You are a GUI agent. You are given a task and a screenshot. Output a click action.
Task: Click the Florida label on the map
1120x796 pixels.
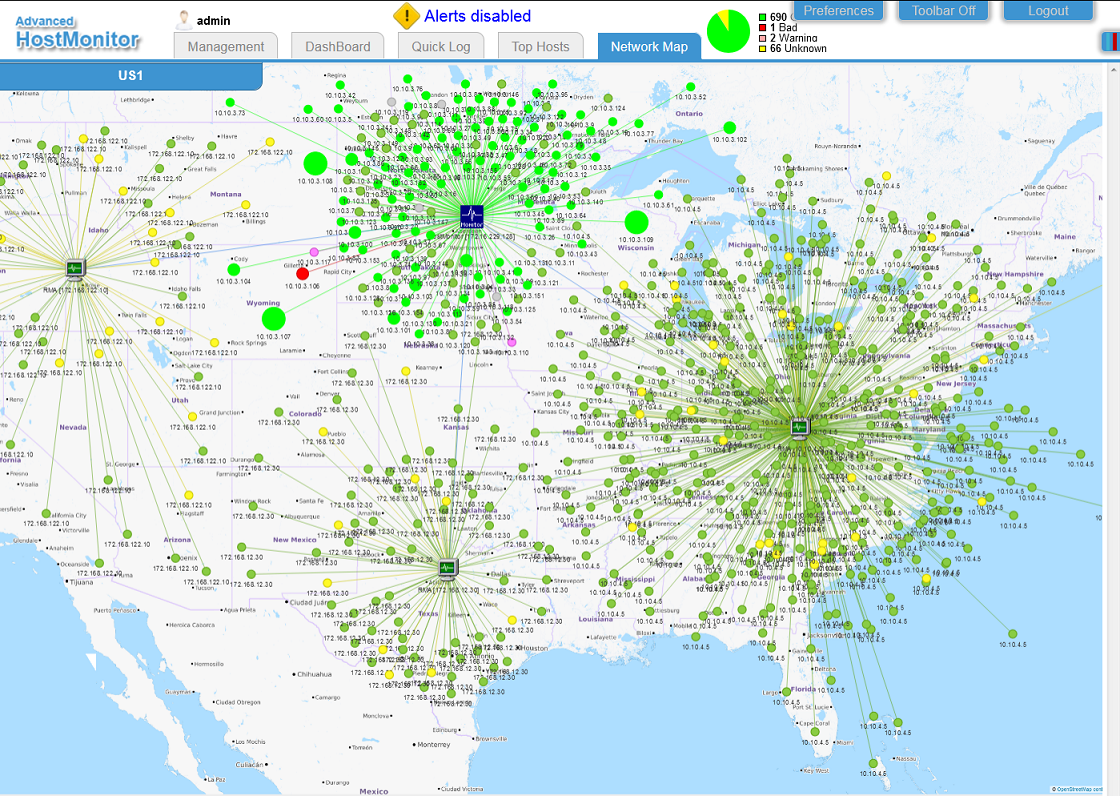803,690
